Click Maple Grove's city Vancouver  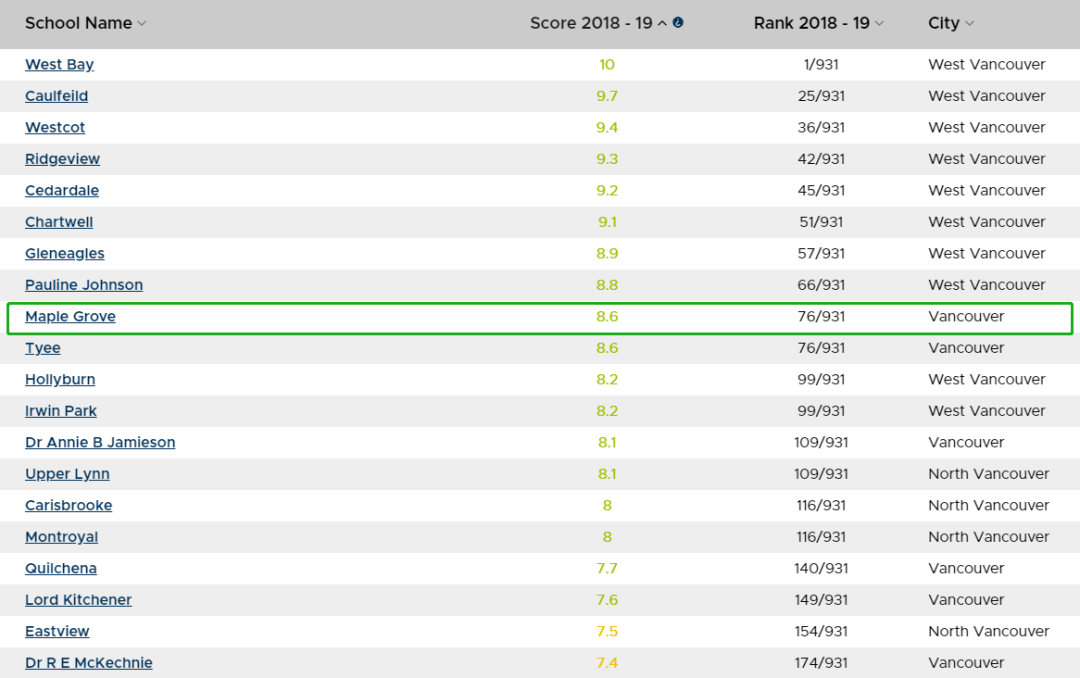pyautogui.click(x=966, y=317)
